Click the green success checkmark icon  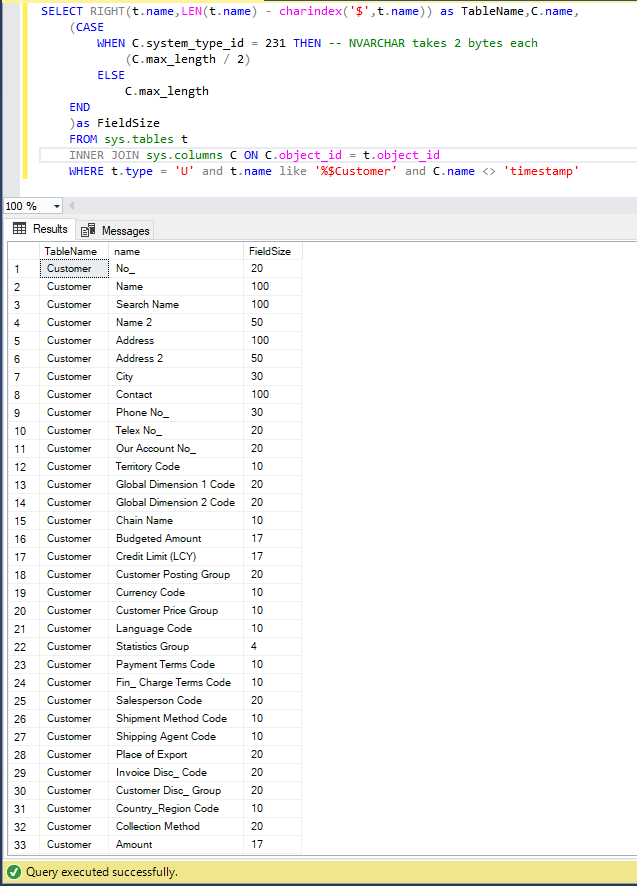15,872
